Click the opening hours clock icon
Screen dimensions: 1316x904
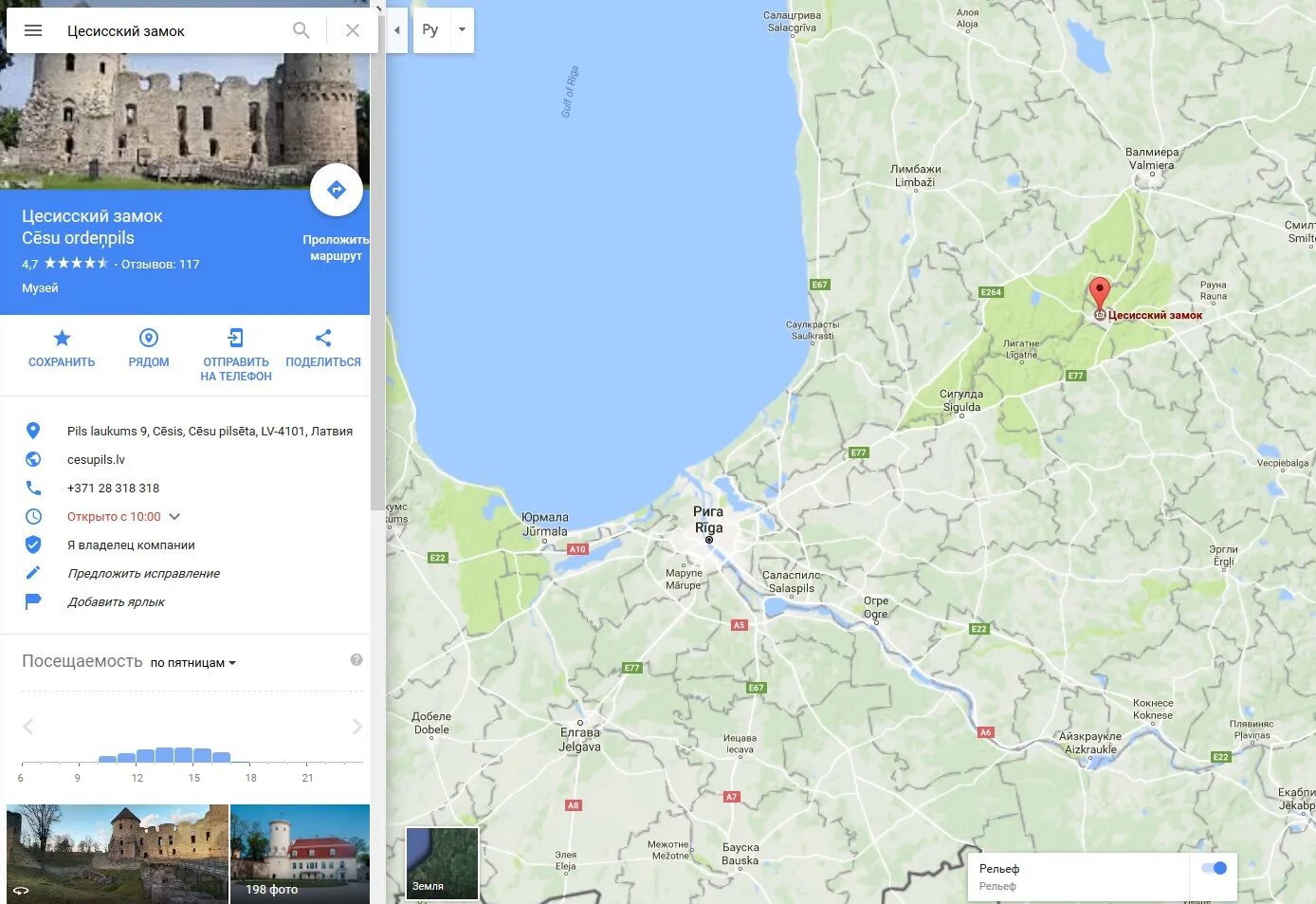(x=33, y=516)
